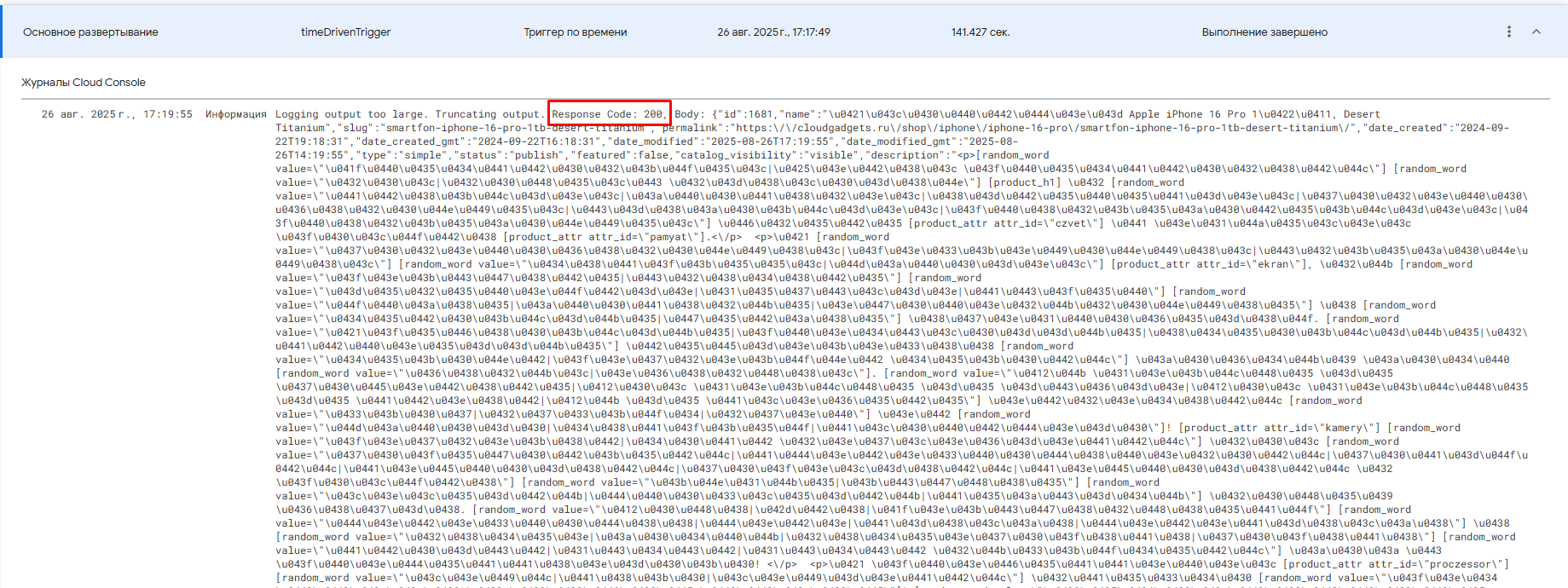Click the Logging output too large message
The image size is (1568, 588).
coord(408,114)
